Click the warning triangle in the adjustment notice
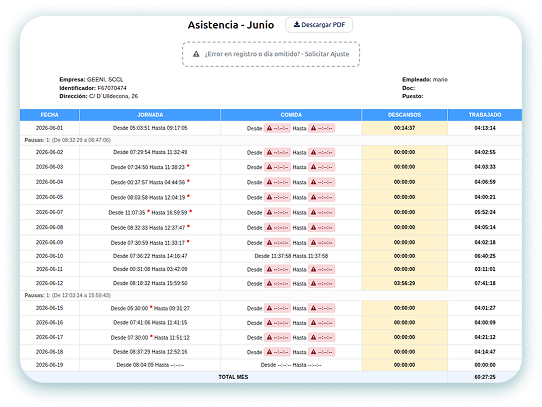The height and width of the screenshot is (407, 542). click(x=196, y=54)
